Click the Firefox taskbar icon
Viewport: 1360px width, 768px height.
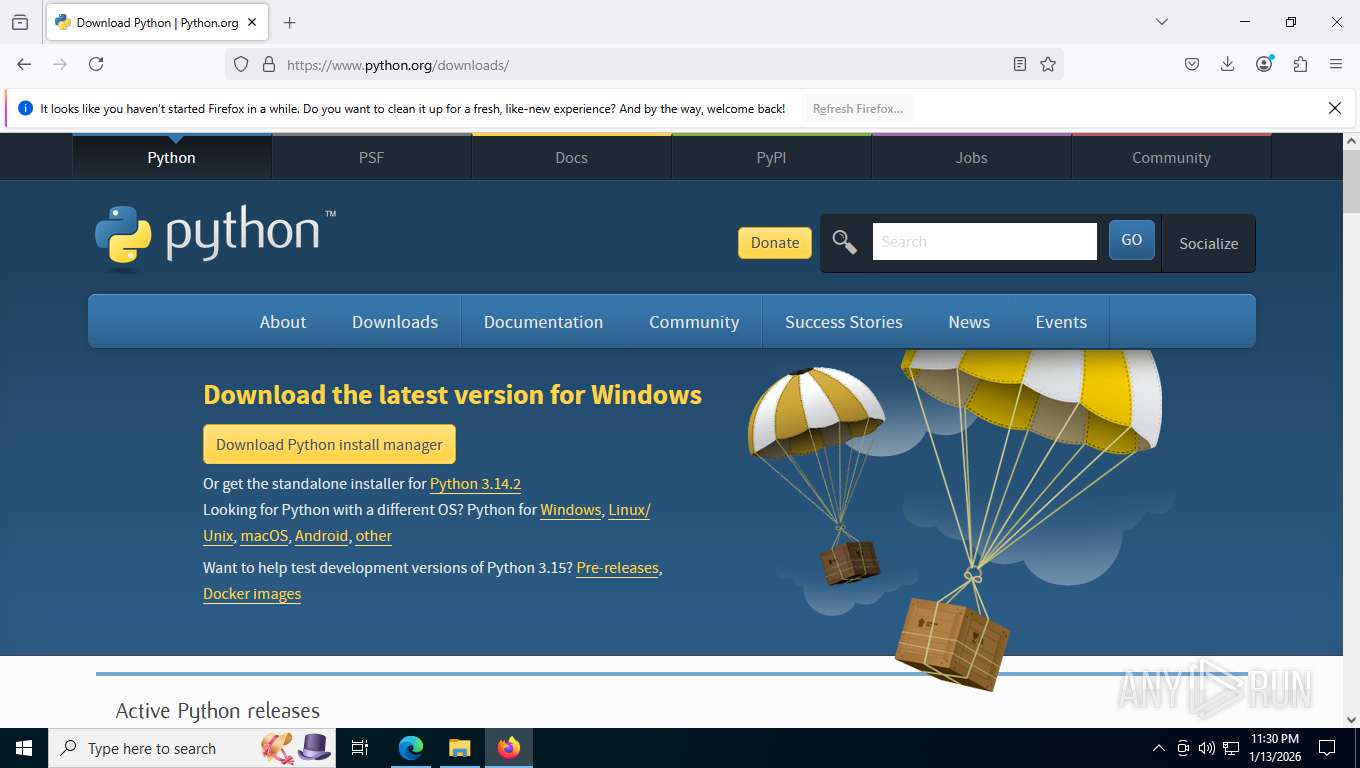(509, 748)
